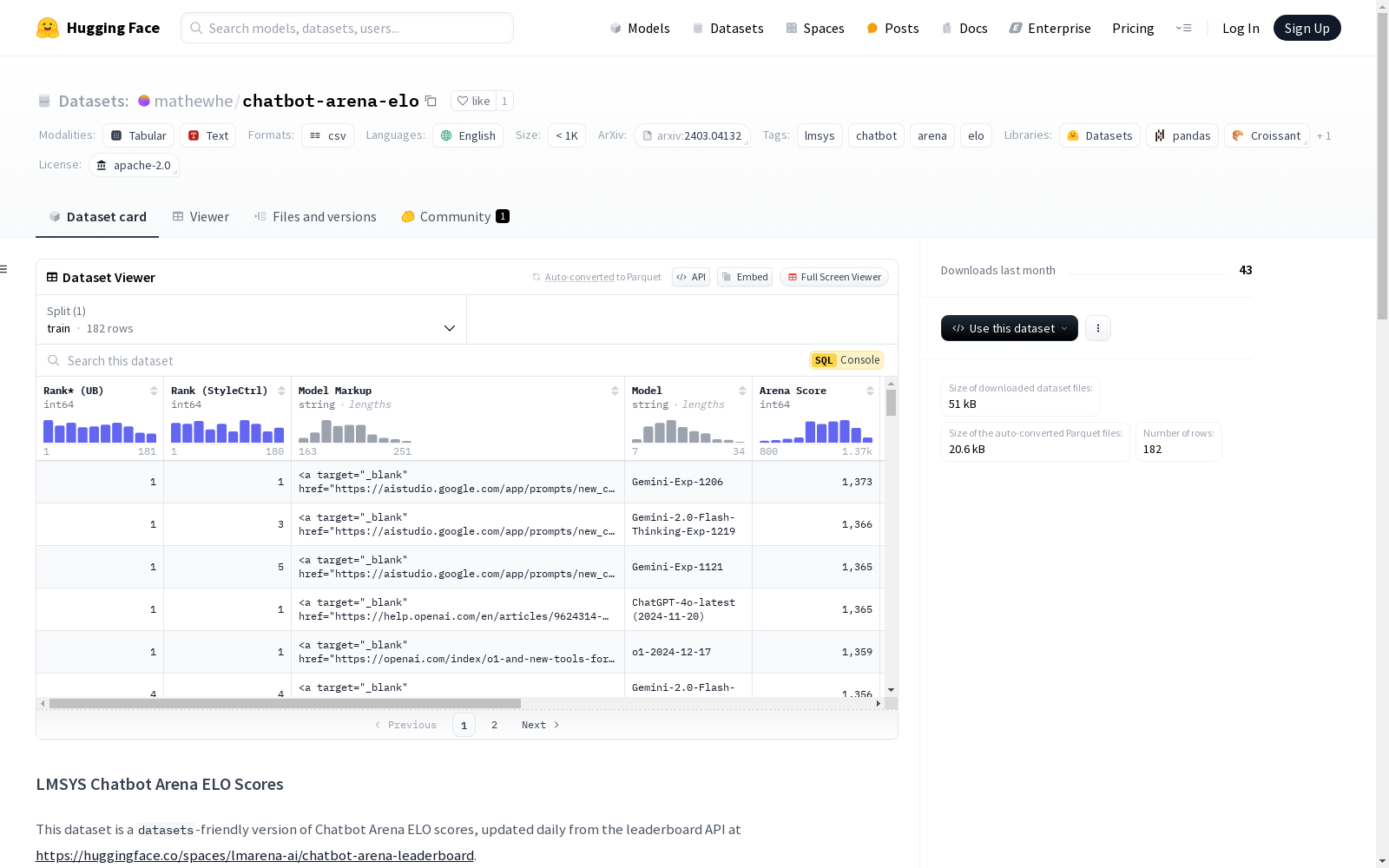Sort the Model column
This screenshot has height=868, width=1389.
(742, 391)
